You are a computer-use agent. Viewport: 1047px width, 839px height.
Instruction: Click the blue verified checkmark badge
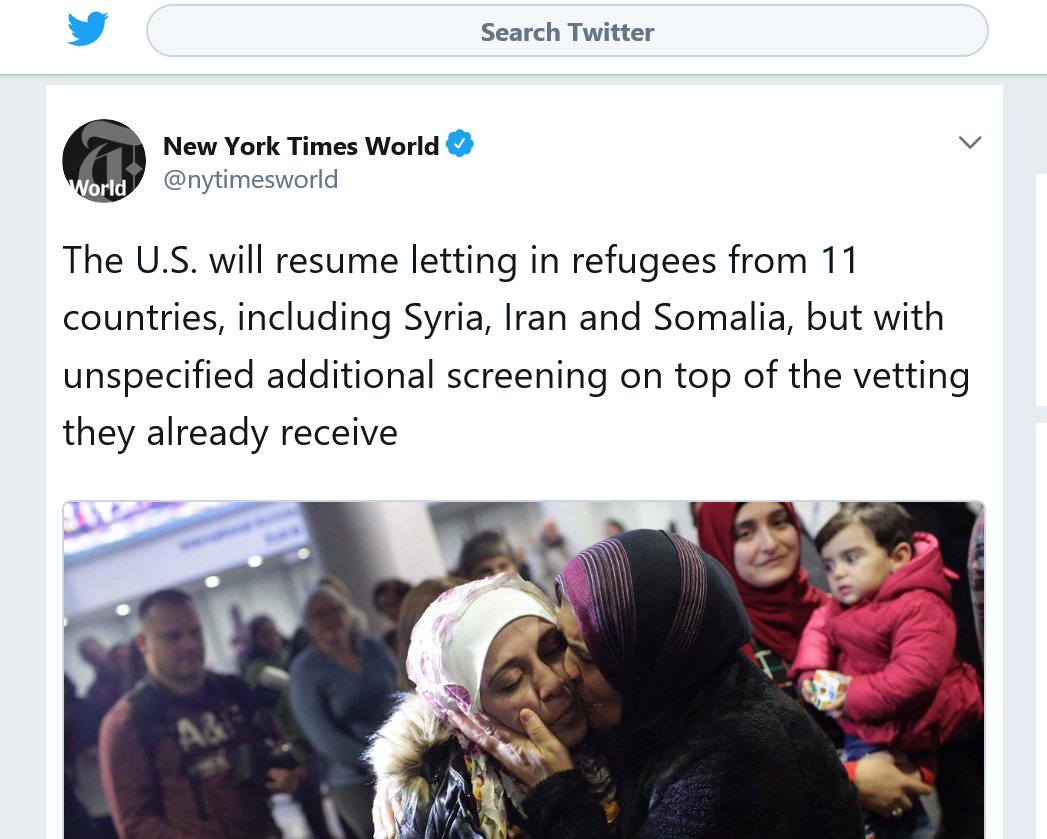459,144
